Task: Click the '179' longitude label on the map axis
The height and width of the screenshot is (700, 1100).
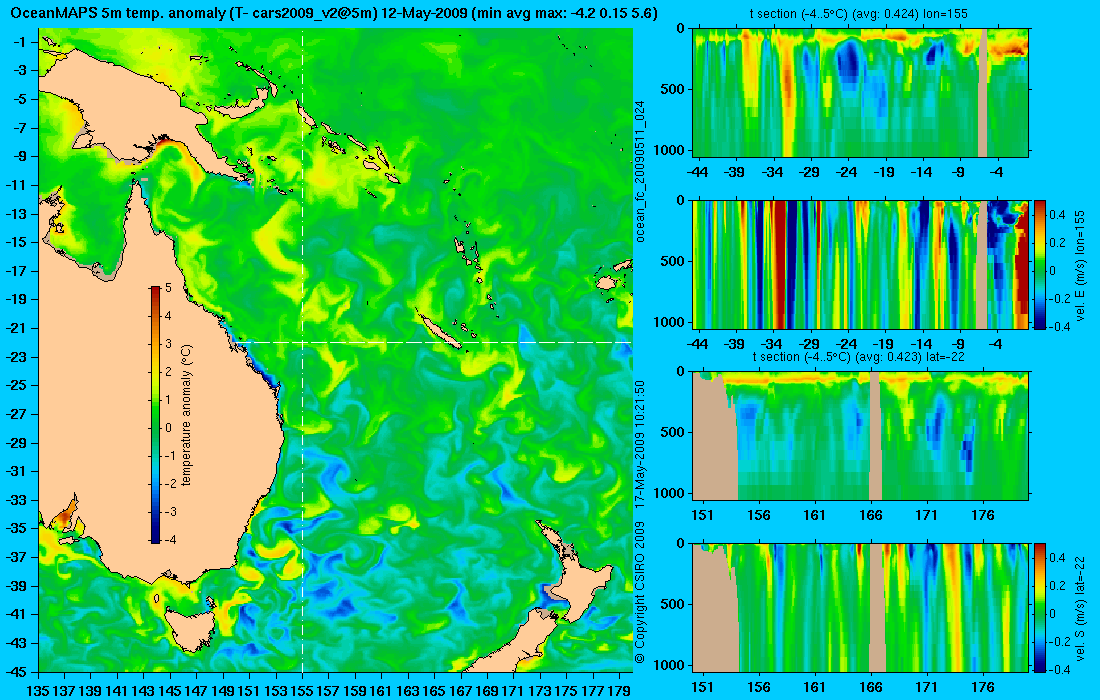Action: point(619,691)
